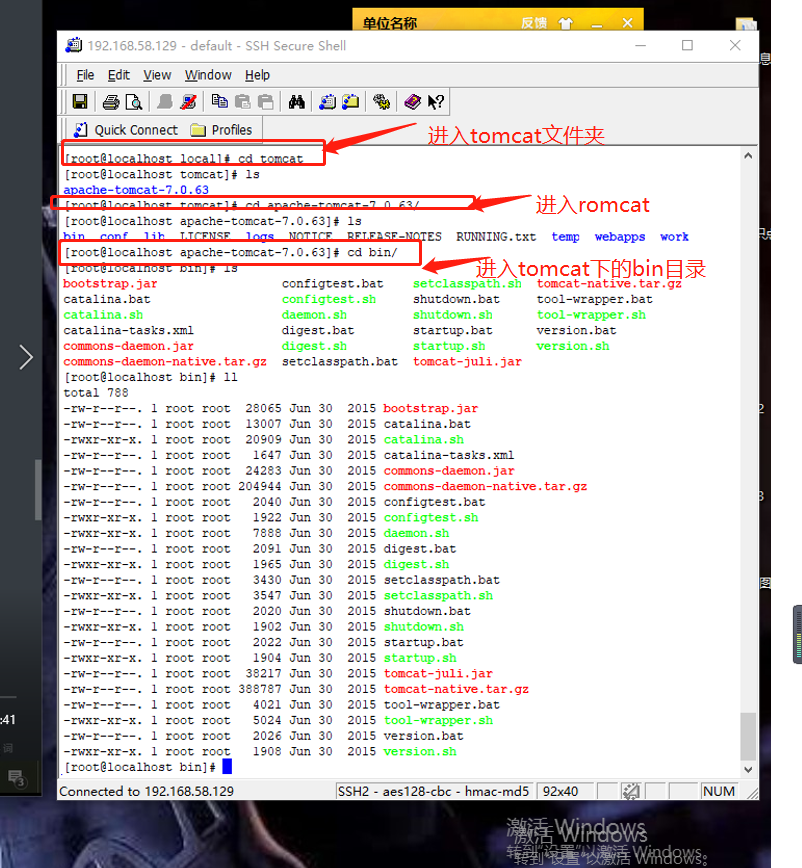Click 'tomcat-juli.jar' on the 38217 row
Screen dimensions: 802x868
pyautogui.click(x=438, y=674)
